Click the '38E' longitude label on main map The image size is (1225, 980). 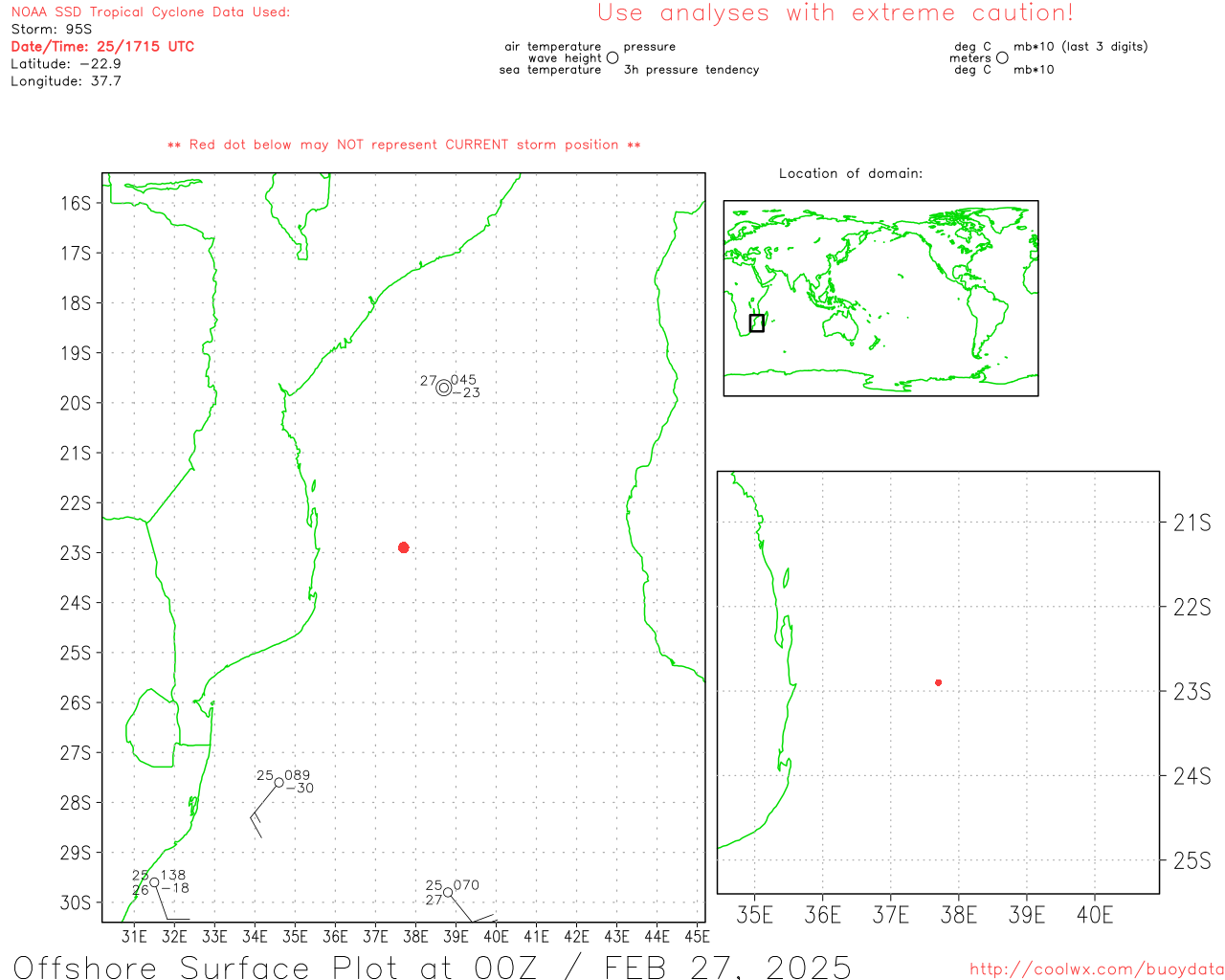(x=415, y=936)
